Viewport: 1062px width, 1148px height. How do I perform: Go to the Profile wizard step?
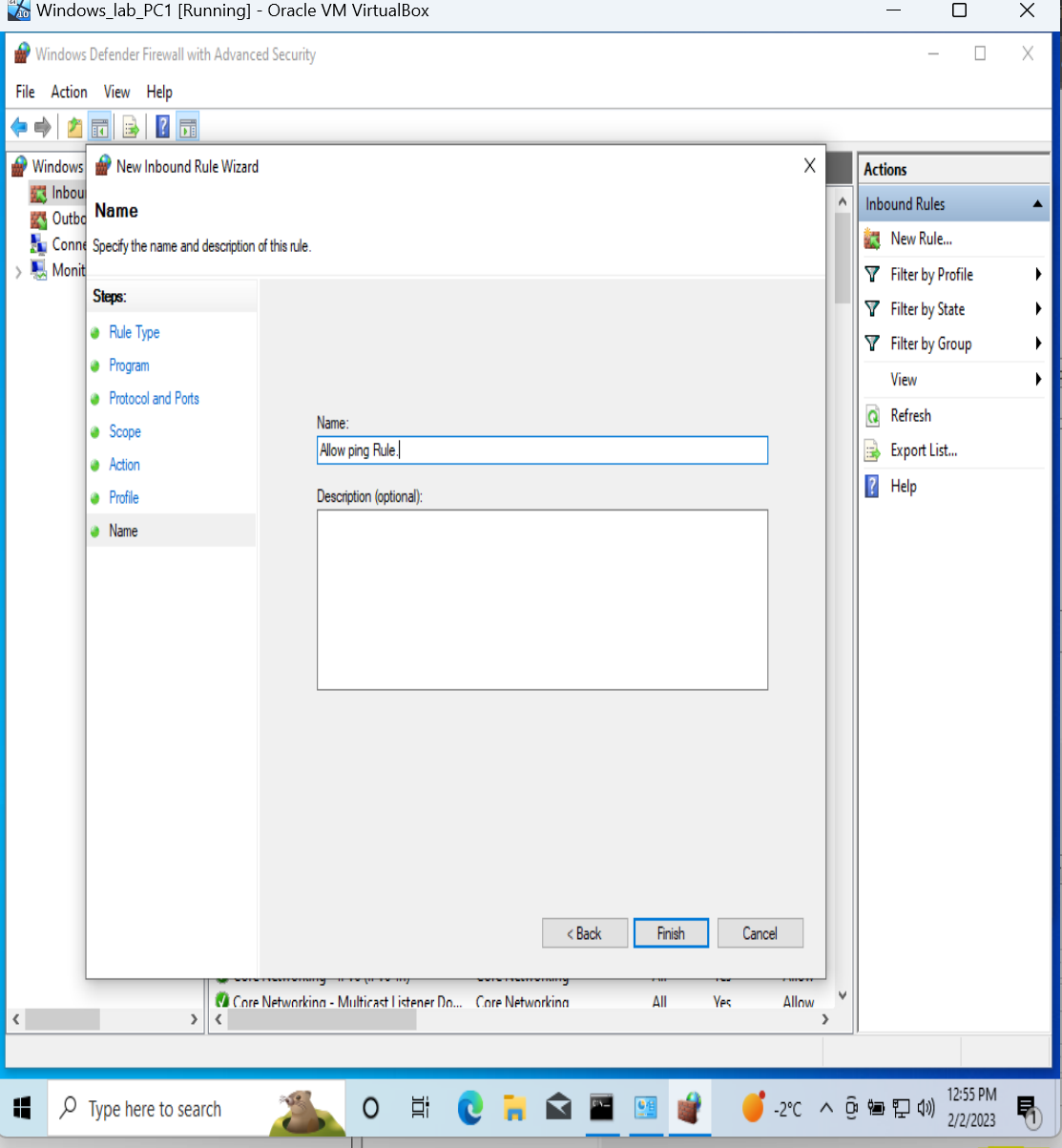(x=124, y=497)
